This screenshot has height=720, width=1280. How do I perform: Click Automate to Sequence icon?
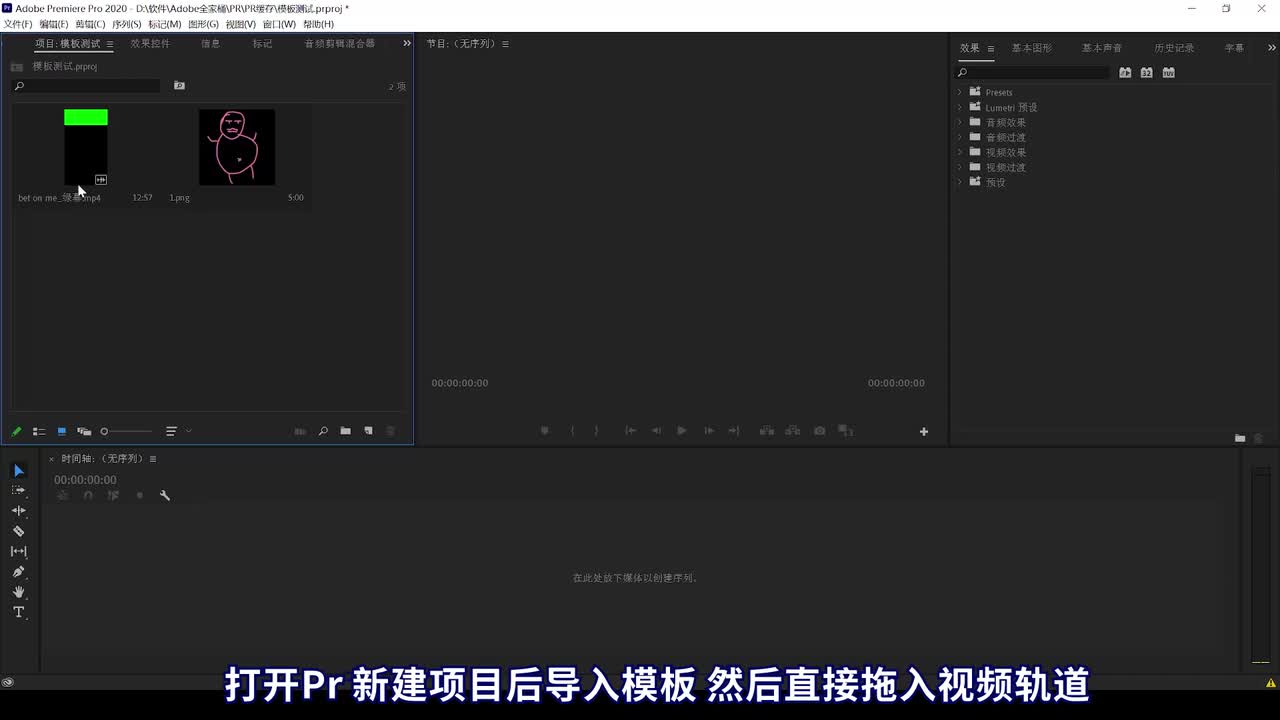(x=300, y=431)
